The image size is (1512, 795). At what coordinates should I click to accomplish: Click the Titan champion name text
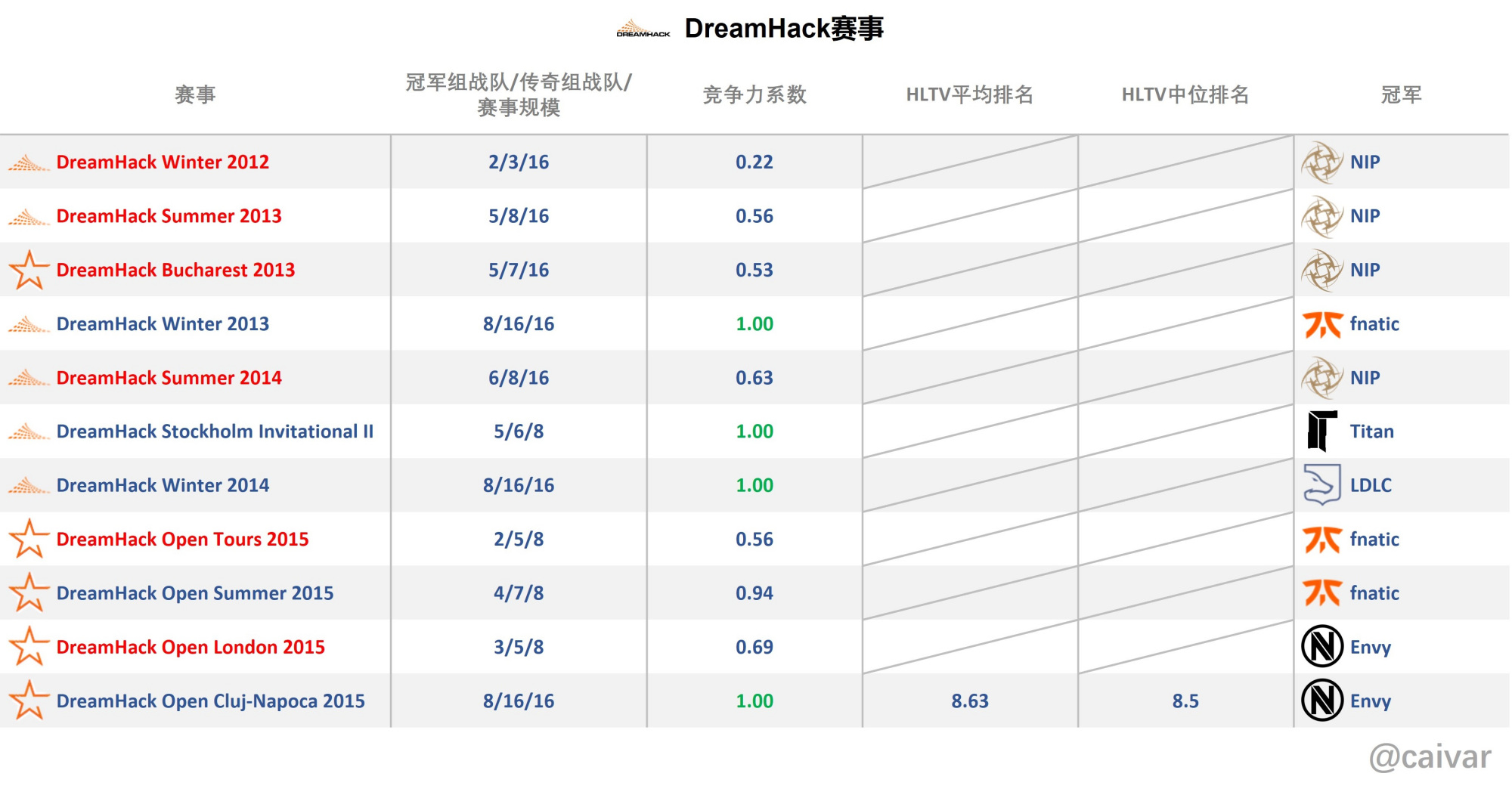1372,432
